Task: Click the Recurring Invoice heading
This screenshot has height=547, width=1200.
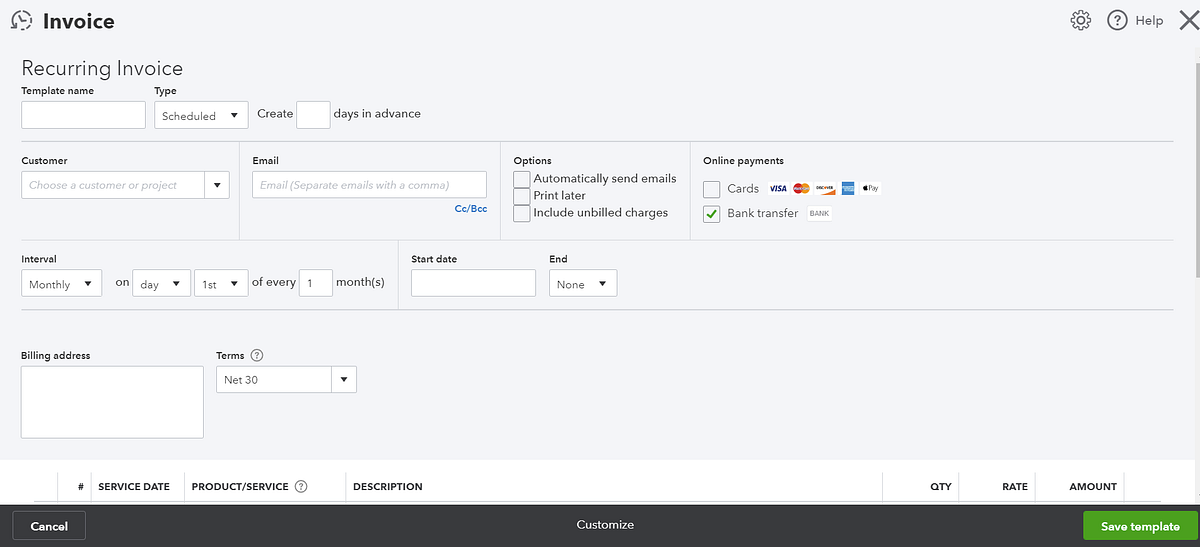Action: point(102,68)
